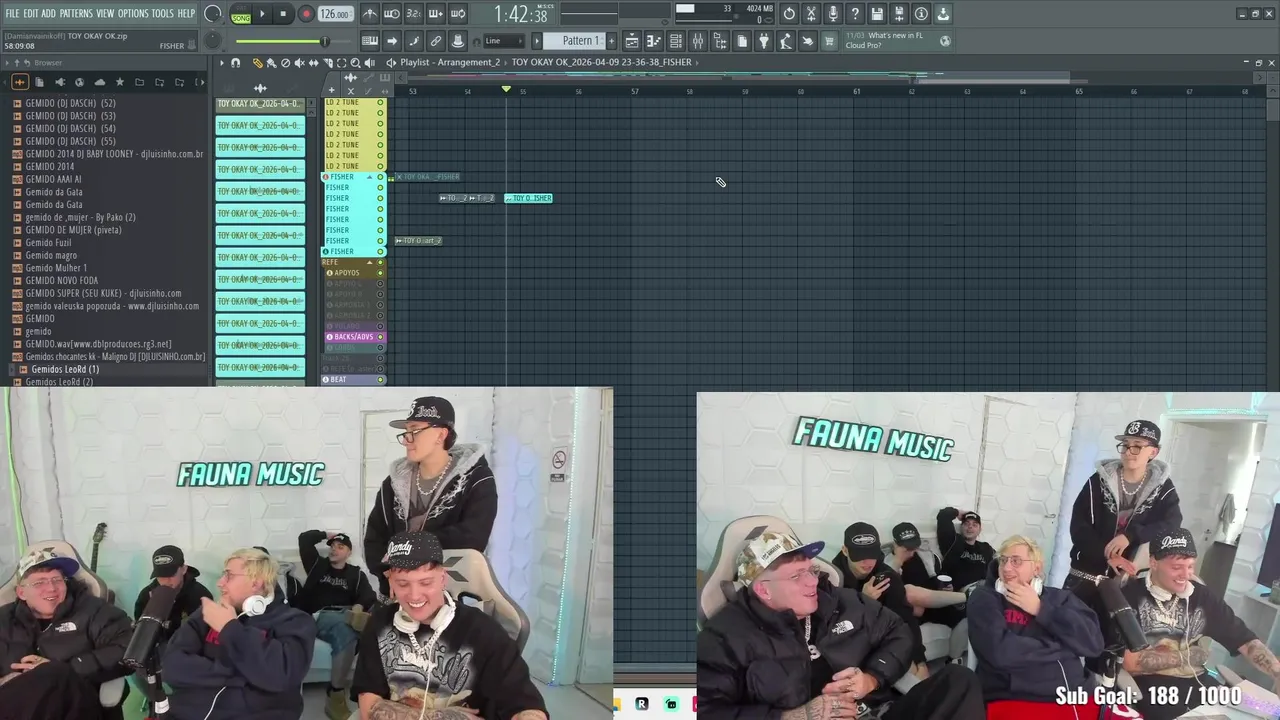
Task: Open the EDIT menu
Action: pyautogui.click(x=31, y=14)
